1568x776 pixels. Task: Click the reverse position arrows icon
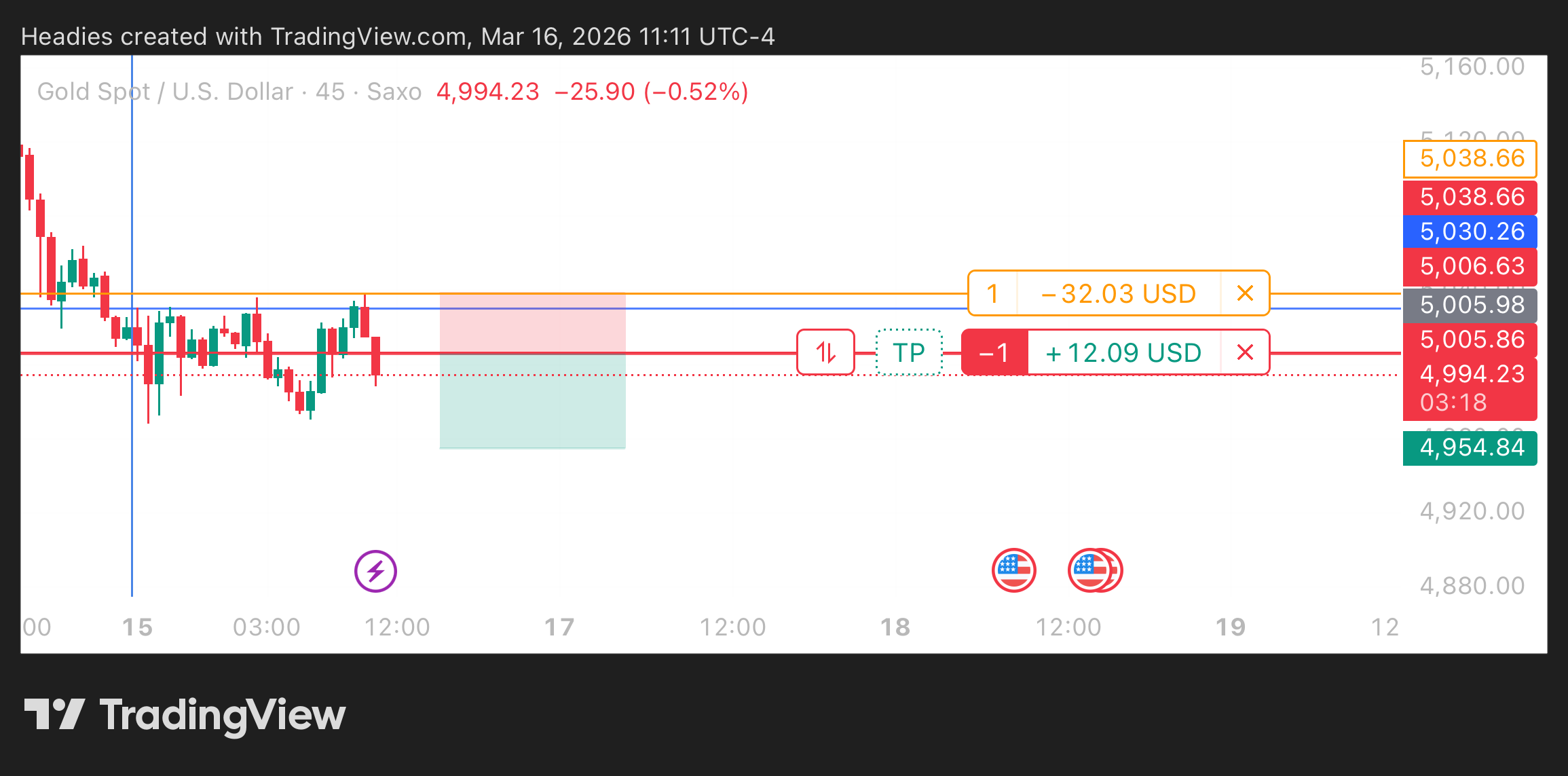(825, 352)
